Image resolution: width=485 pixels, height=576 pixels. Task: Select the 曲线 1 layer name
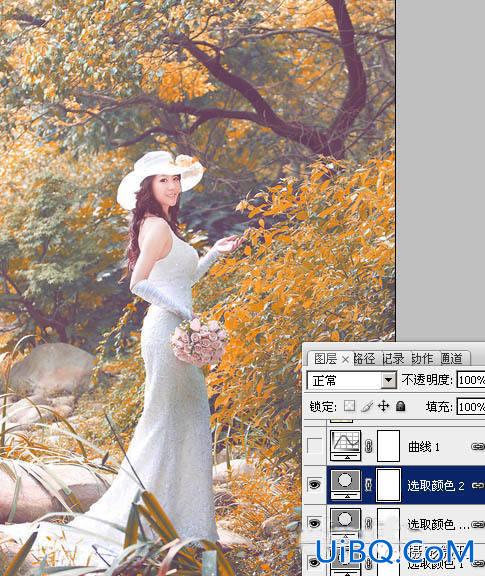point(424,447)
